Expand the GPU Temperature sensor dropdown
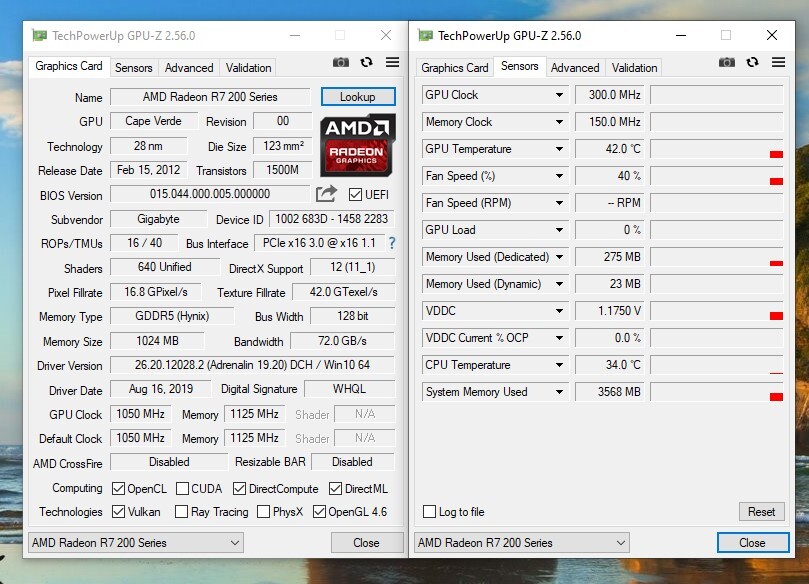The height and width of the screenshot is (584, 809). 560,149
